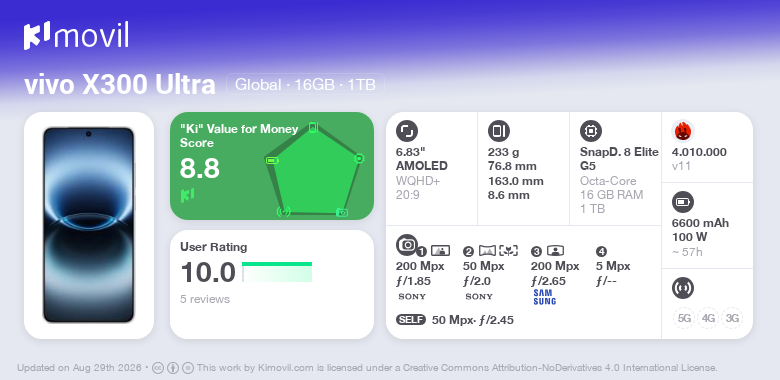Click the Kimovil logo
The width and height of the screenshot is (780, 380).
[x=76, y=36]
